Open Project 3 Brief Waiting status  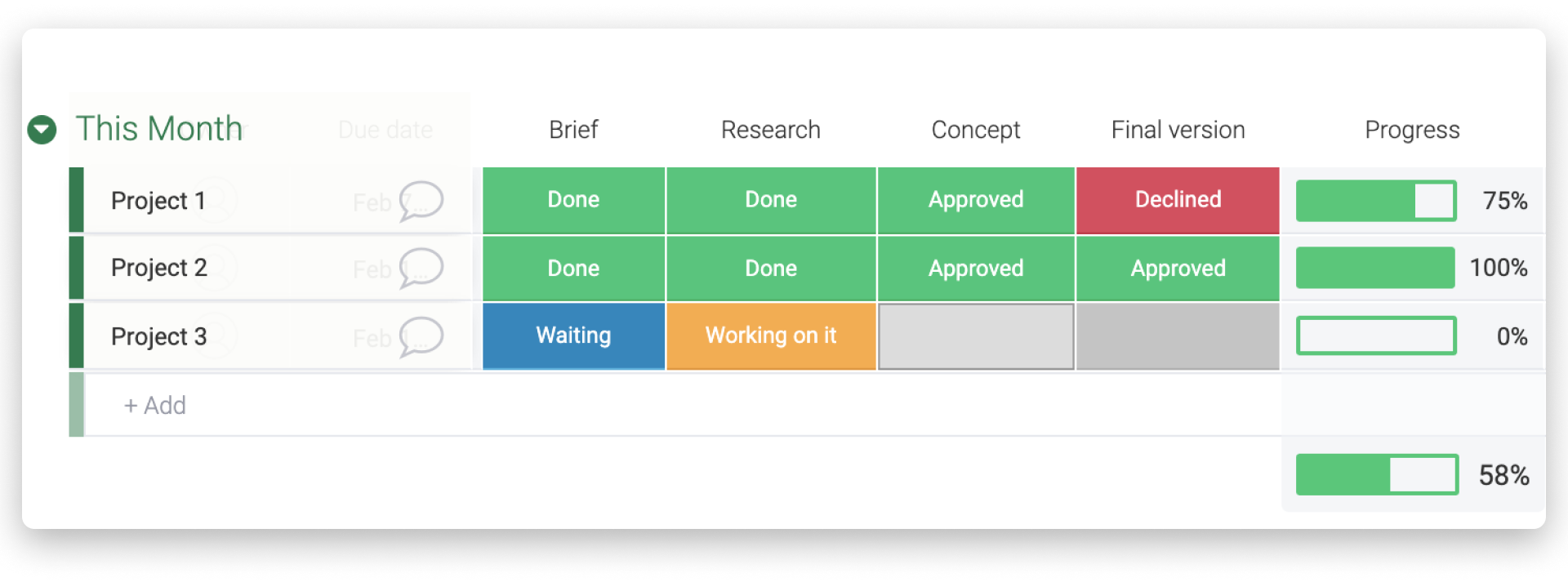point(573,335)
